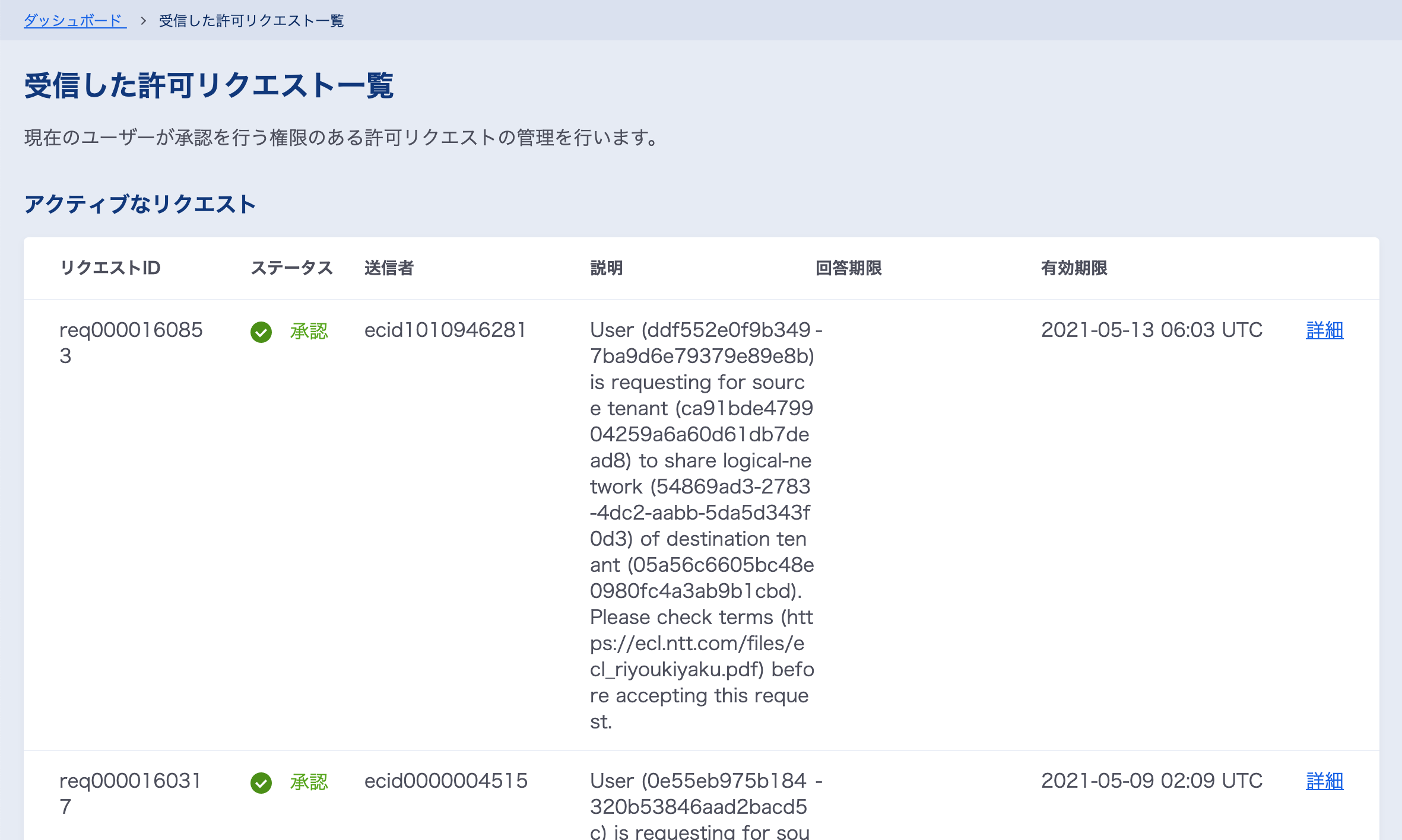The width and height of the screenshot is (1402, 840).
Task: Click the page title 受信した許可リクエスト一覧
Action: 208,85
